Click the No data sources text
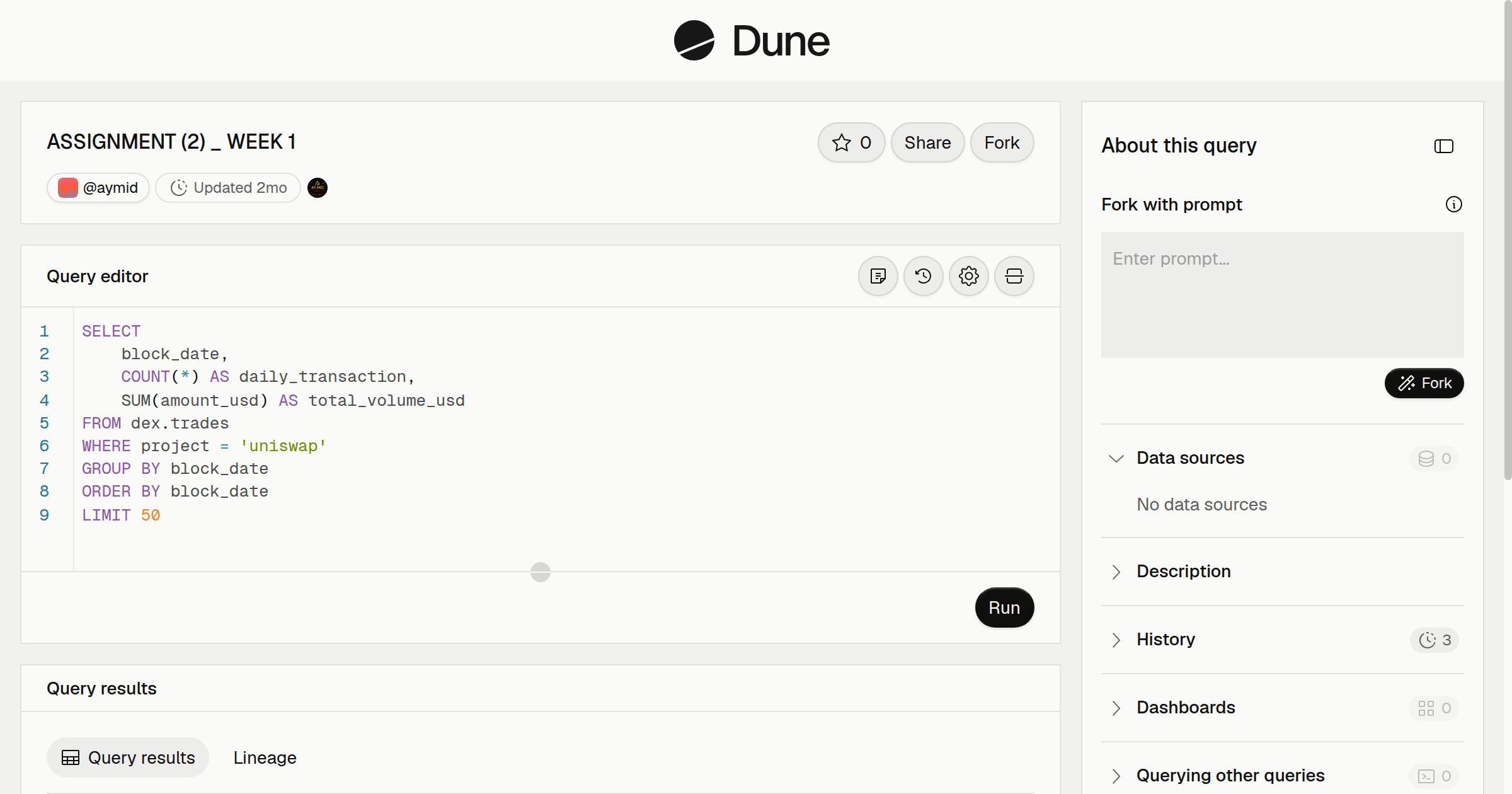1512x794 pixels. [1201, 505]
